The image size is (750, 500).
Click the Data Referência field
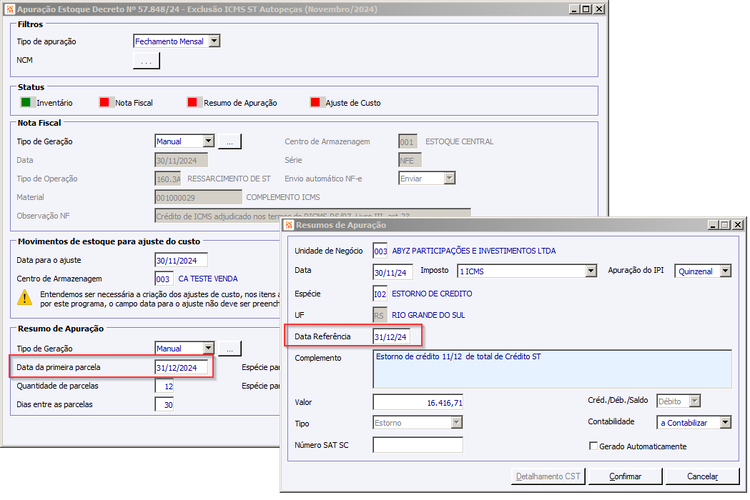pyautogui.click(x=391, y=337)
